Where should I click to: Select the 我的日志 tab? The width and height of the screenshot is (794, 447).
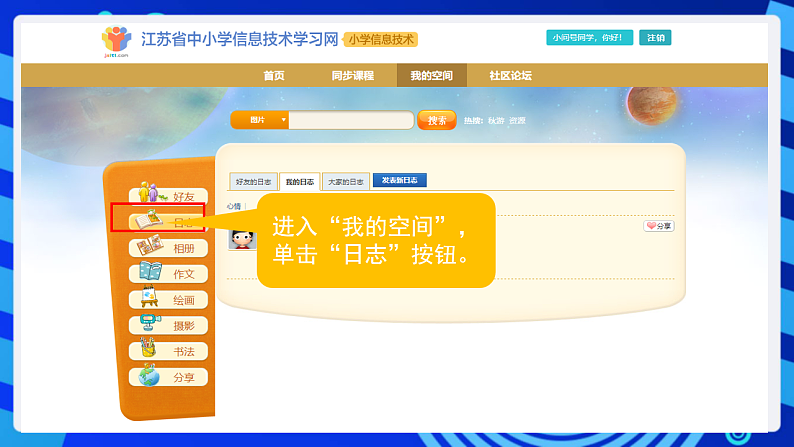point(299,182)
